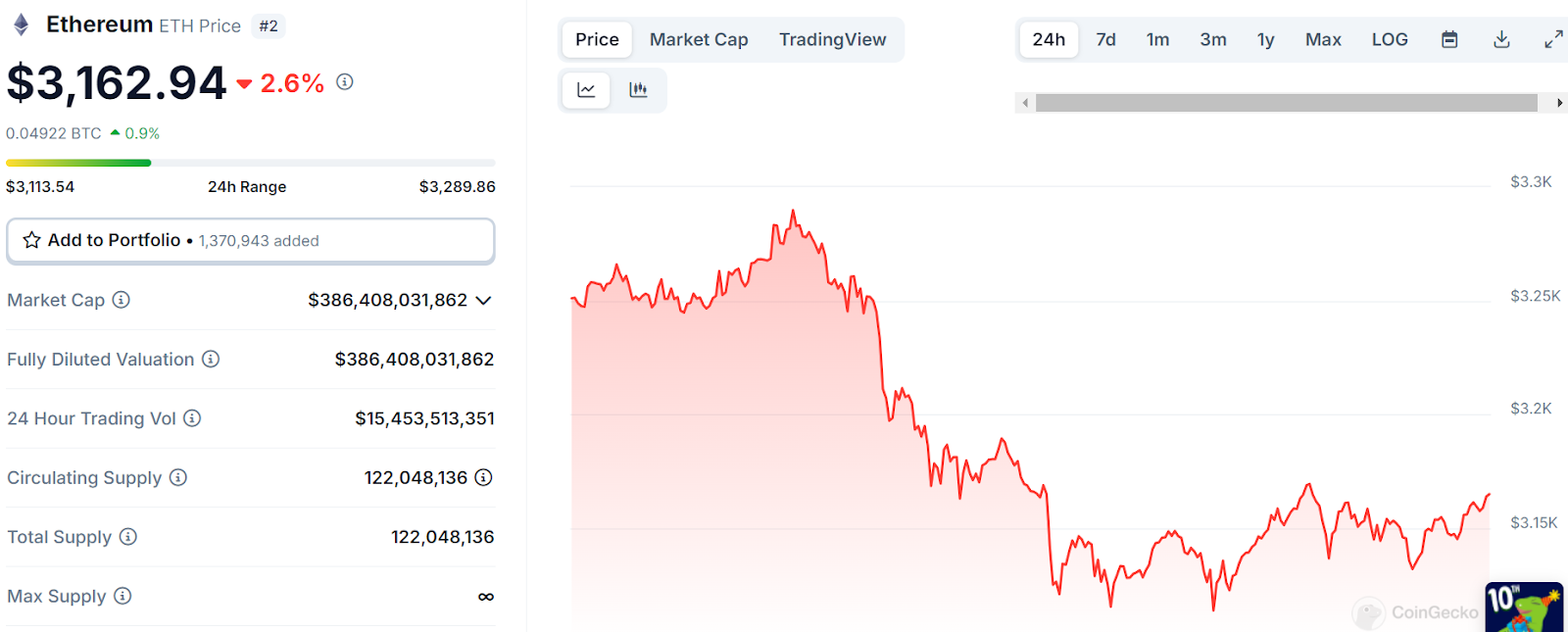Expand the Market Cap value breakdown
The width and height of the screenshot is (1568, 632).
(x=482, y=301)
